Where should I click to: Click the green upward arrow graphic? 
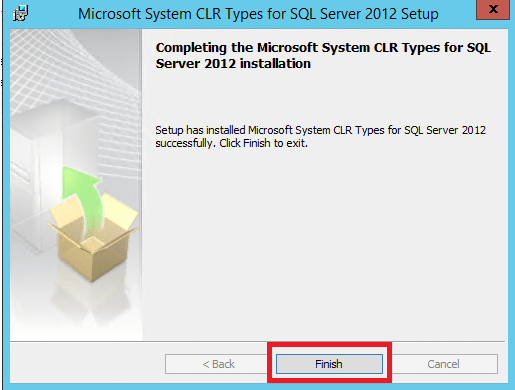pyautogui.click(x=81, y=198)
